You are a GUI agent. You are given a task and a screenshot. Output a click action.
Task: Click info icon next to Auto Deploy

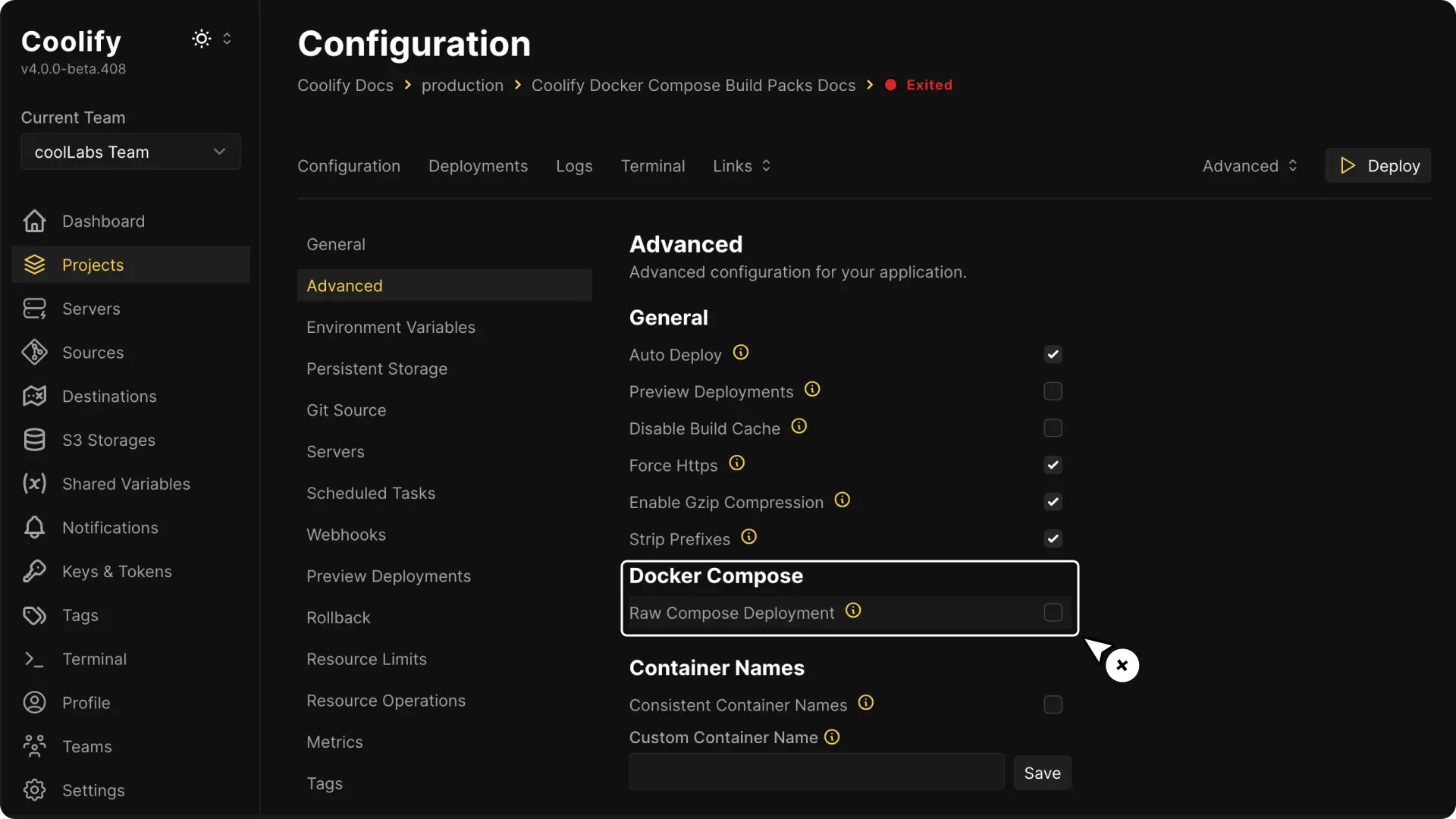[741, 353]
